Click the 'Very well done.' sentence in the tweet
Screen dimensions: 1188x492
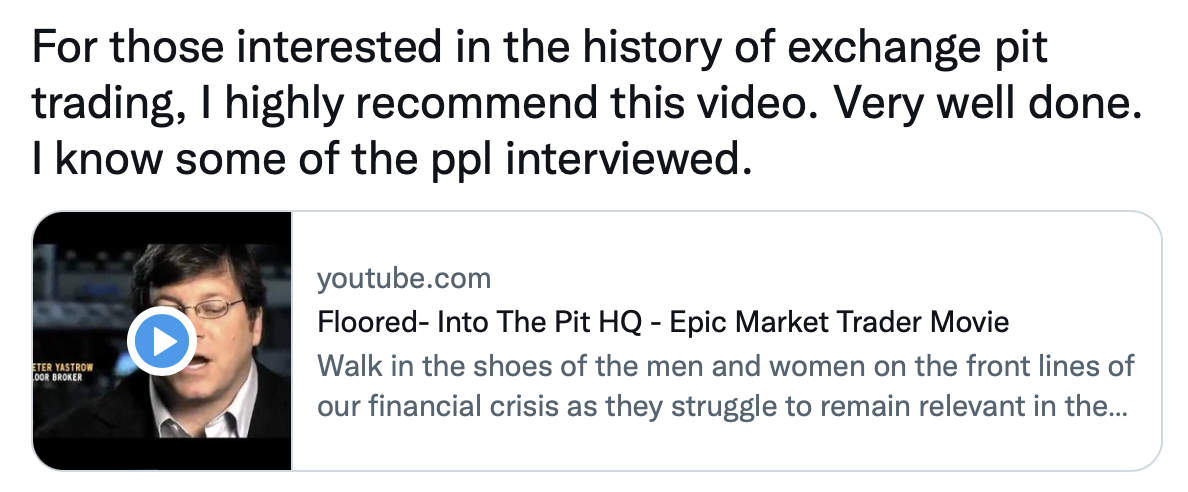(x=988, y=103)
